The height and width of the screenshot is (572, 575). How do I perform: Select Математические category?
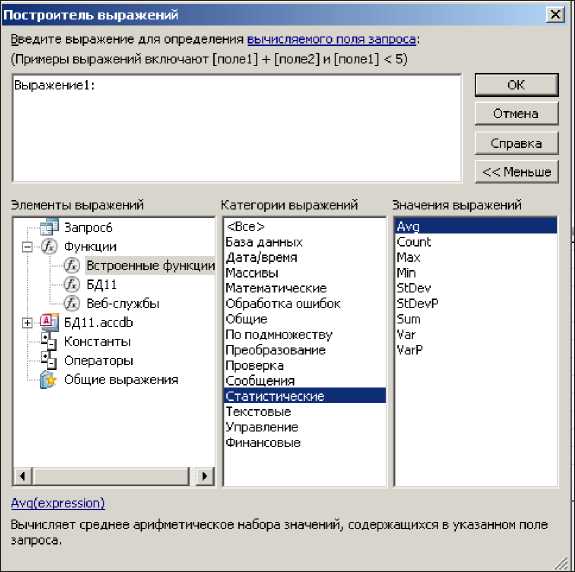point(305,288)
